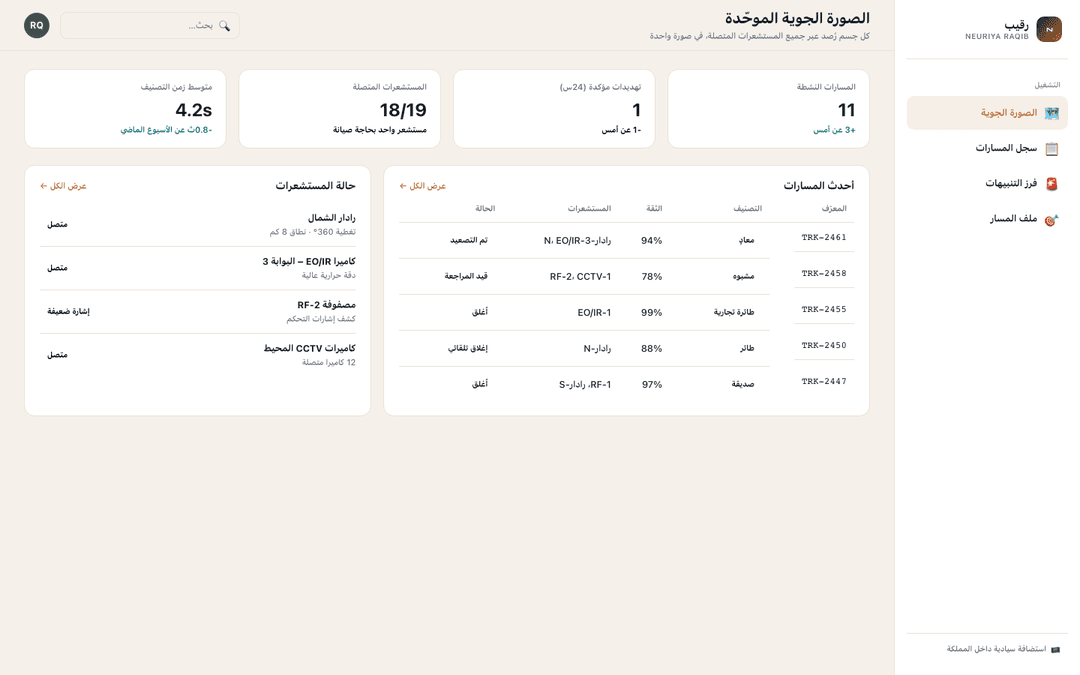Select the كاميرات CCTV المحيط sensor row
Image resolution: width=1080 pixels, height=675 pixels.
[198, 355]
